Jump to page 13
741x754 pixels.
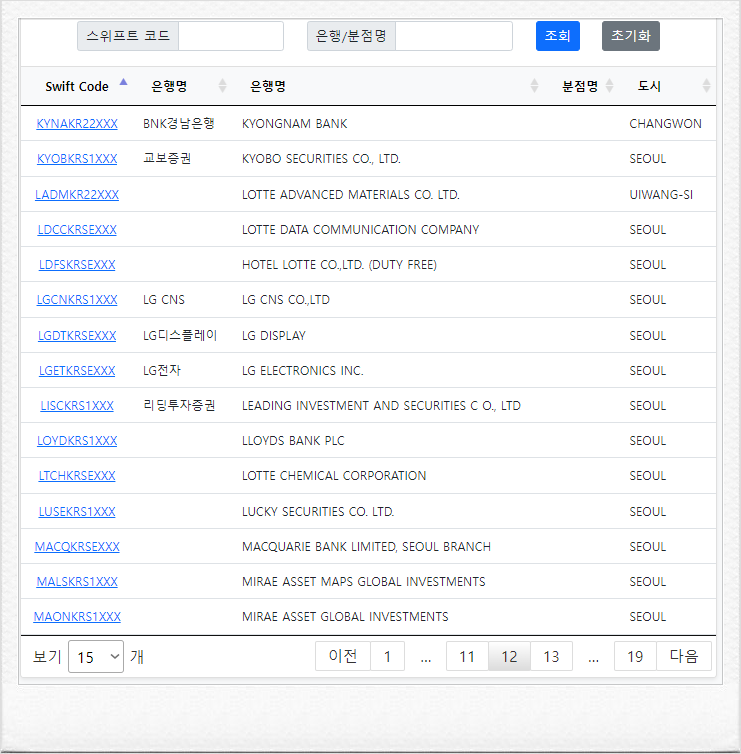tap(551, 656)
